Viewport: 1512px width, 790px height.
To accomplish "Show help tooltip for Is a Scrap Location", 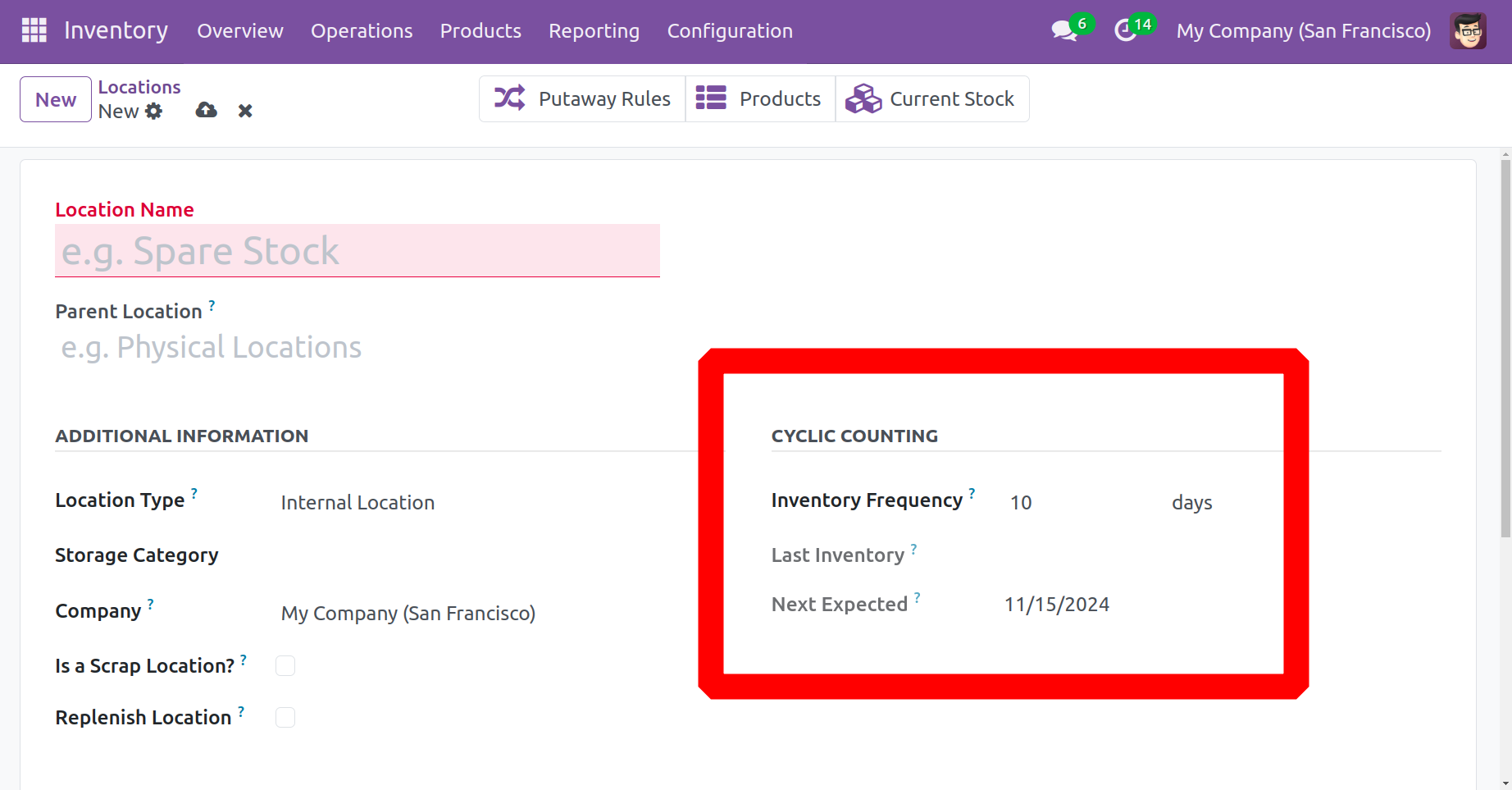I will [x=244, y=660].
